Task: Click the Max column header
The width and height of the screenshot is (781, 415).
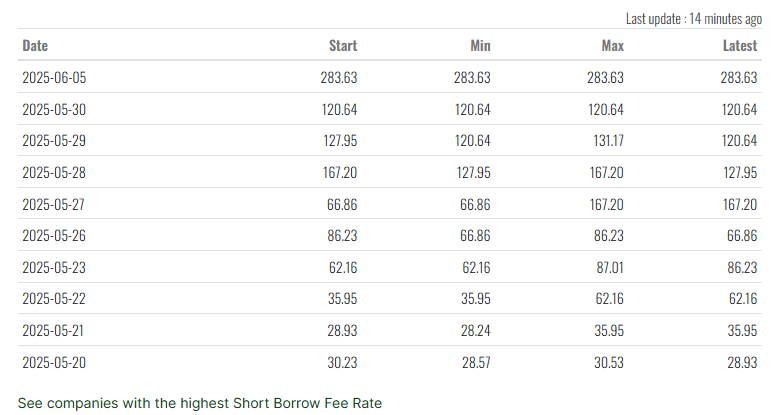Action: (x=612, y=46)
